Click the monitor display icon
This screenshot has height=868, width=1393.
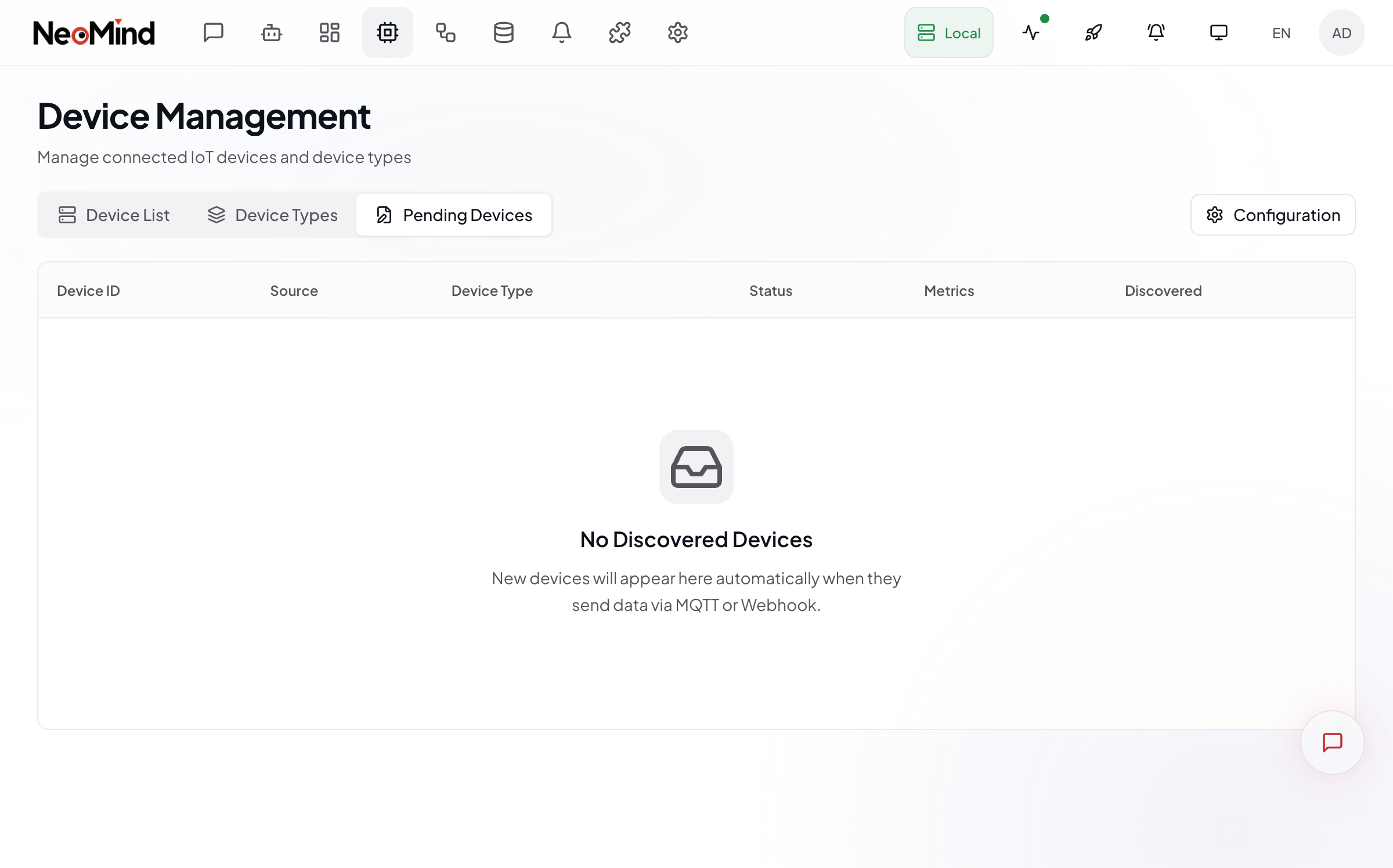point(1219,32)
